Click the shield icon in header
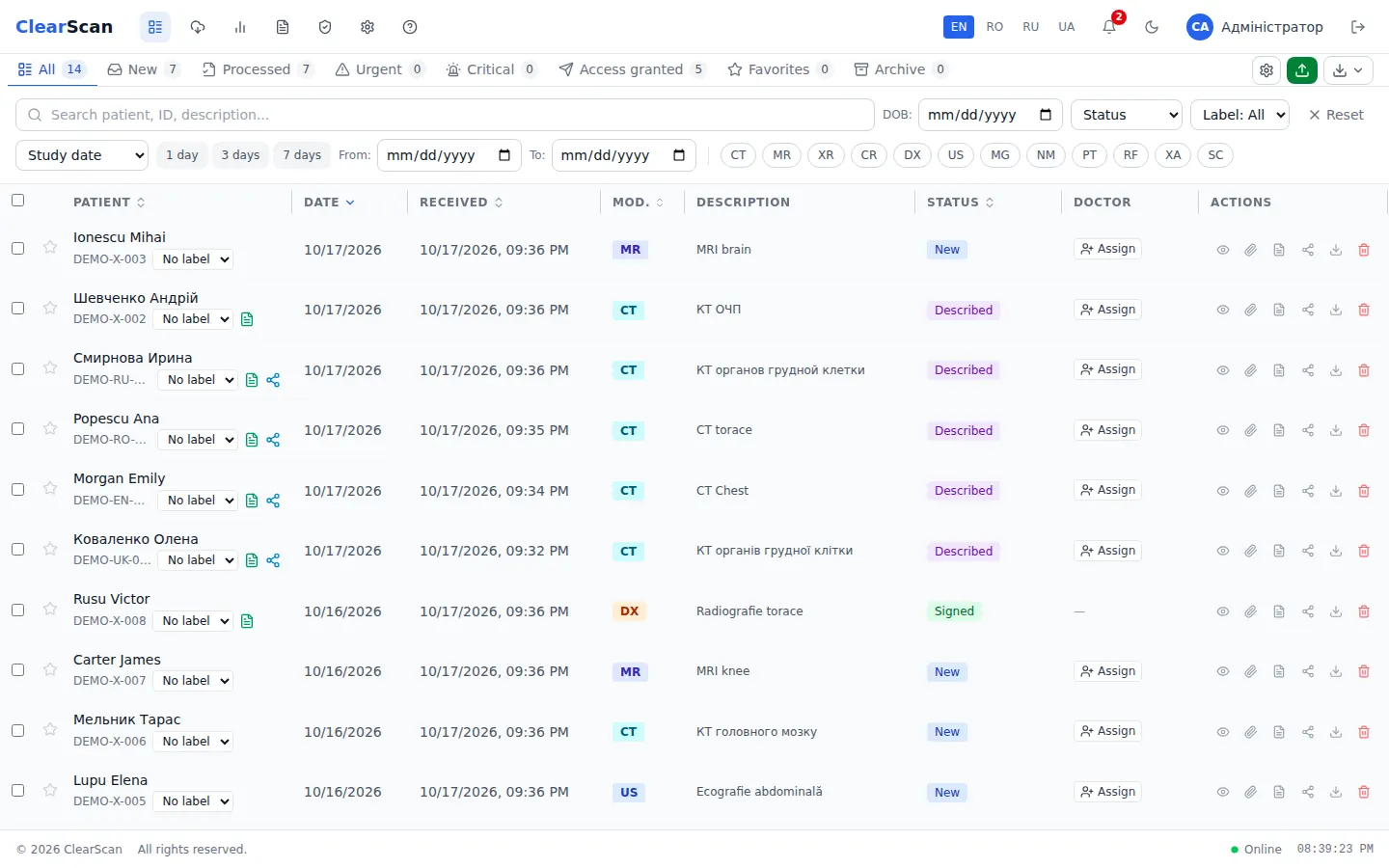This screenshot has width=1389, height=868. click(x=325, y=27)
